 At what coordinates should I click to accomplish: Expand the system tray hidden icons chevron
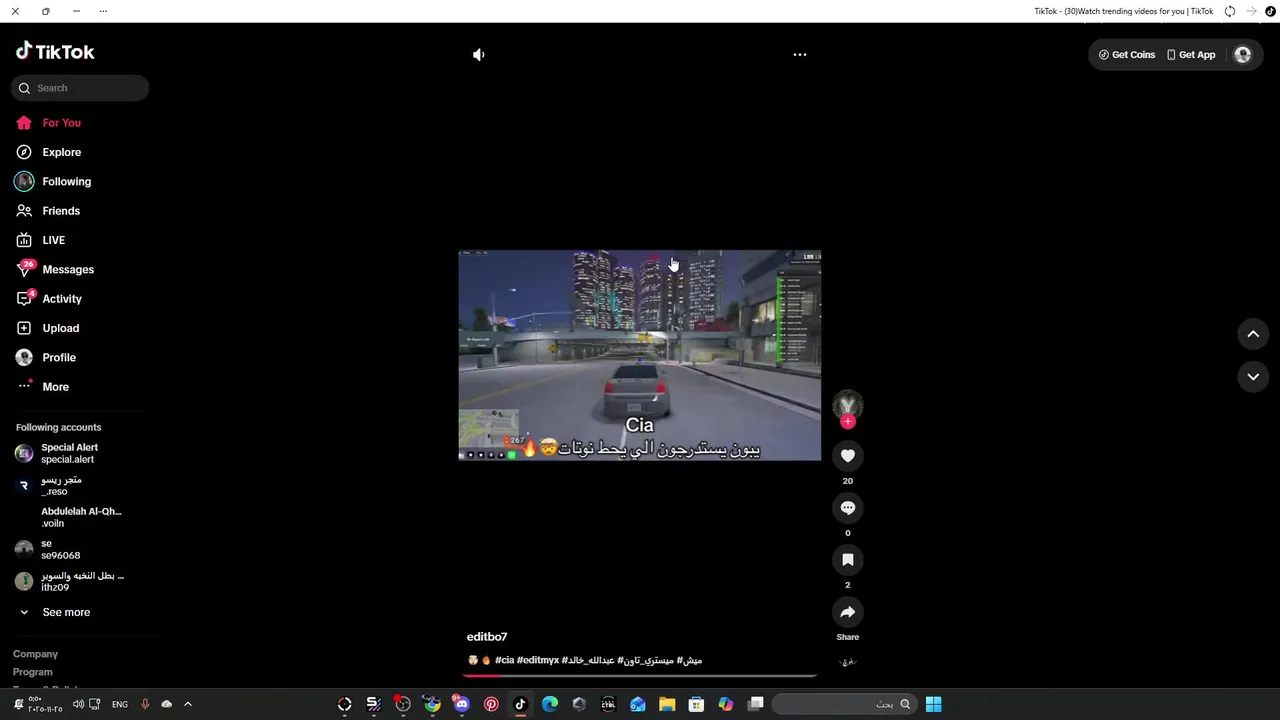pos(187,704)
